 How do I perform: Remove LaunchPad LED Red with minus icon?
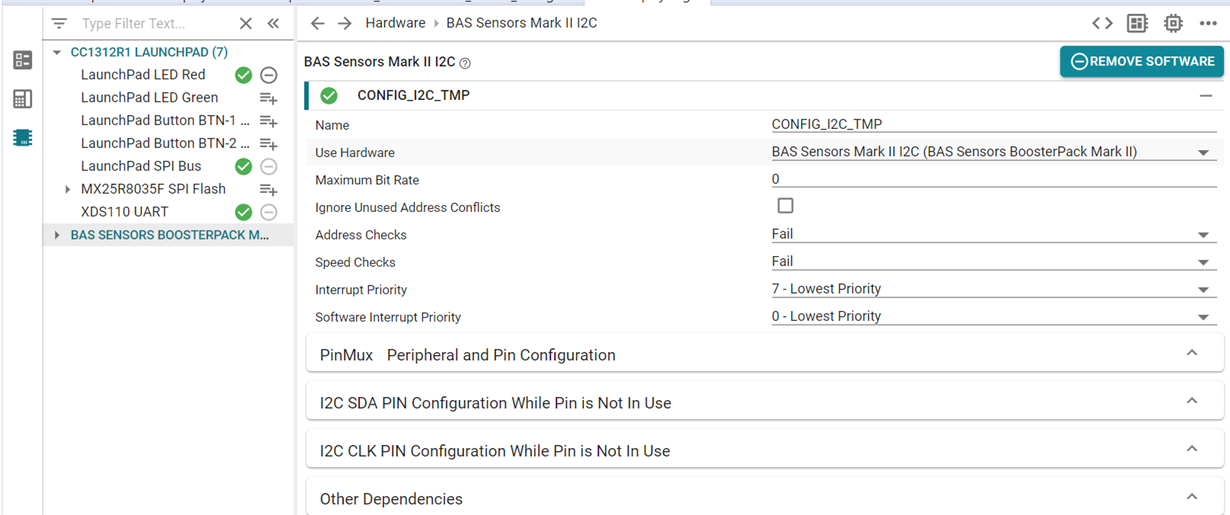coord(269,75)
